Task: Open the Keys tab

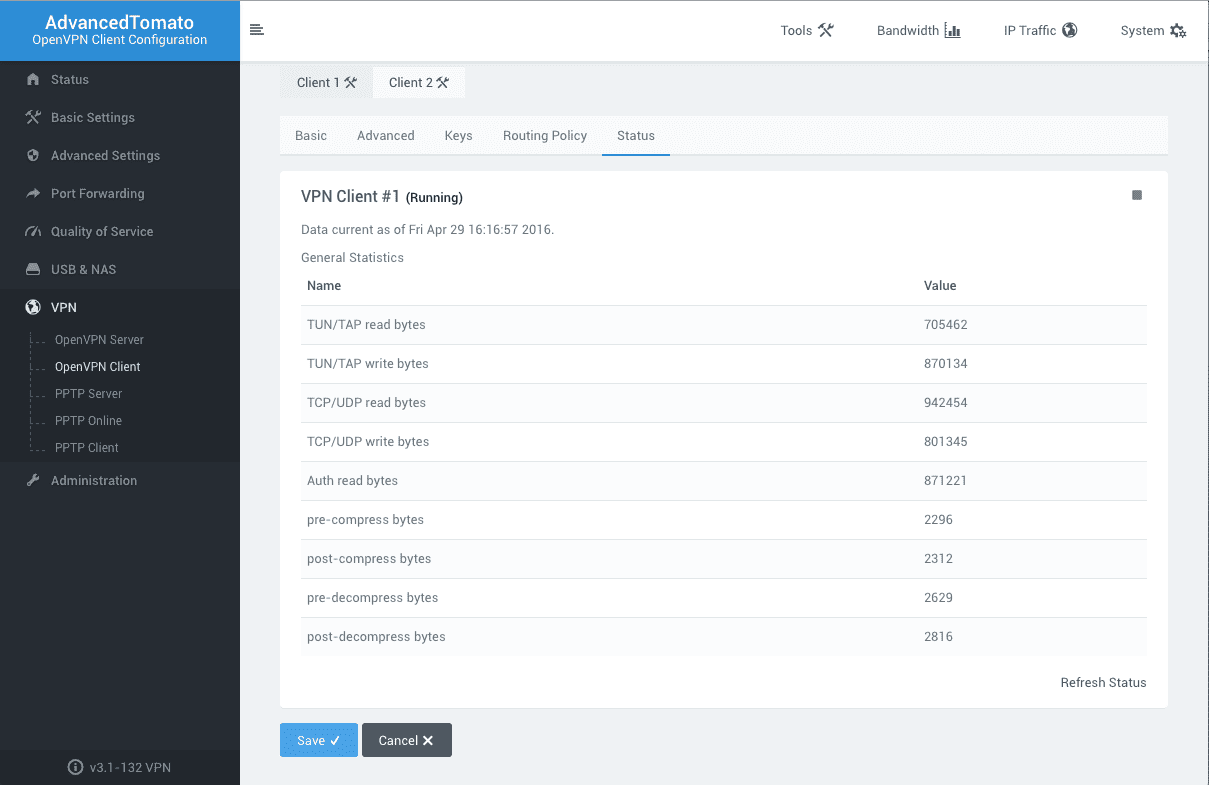Action: [458, 136]
